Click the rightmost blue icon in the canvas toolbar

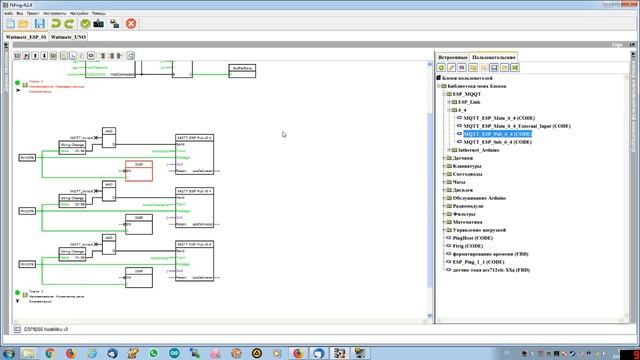click(x=131, y=56)
